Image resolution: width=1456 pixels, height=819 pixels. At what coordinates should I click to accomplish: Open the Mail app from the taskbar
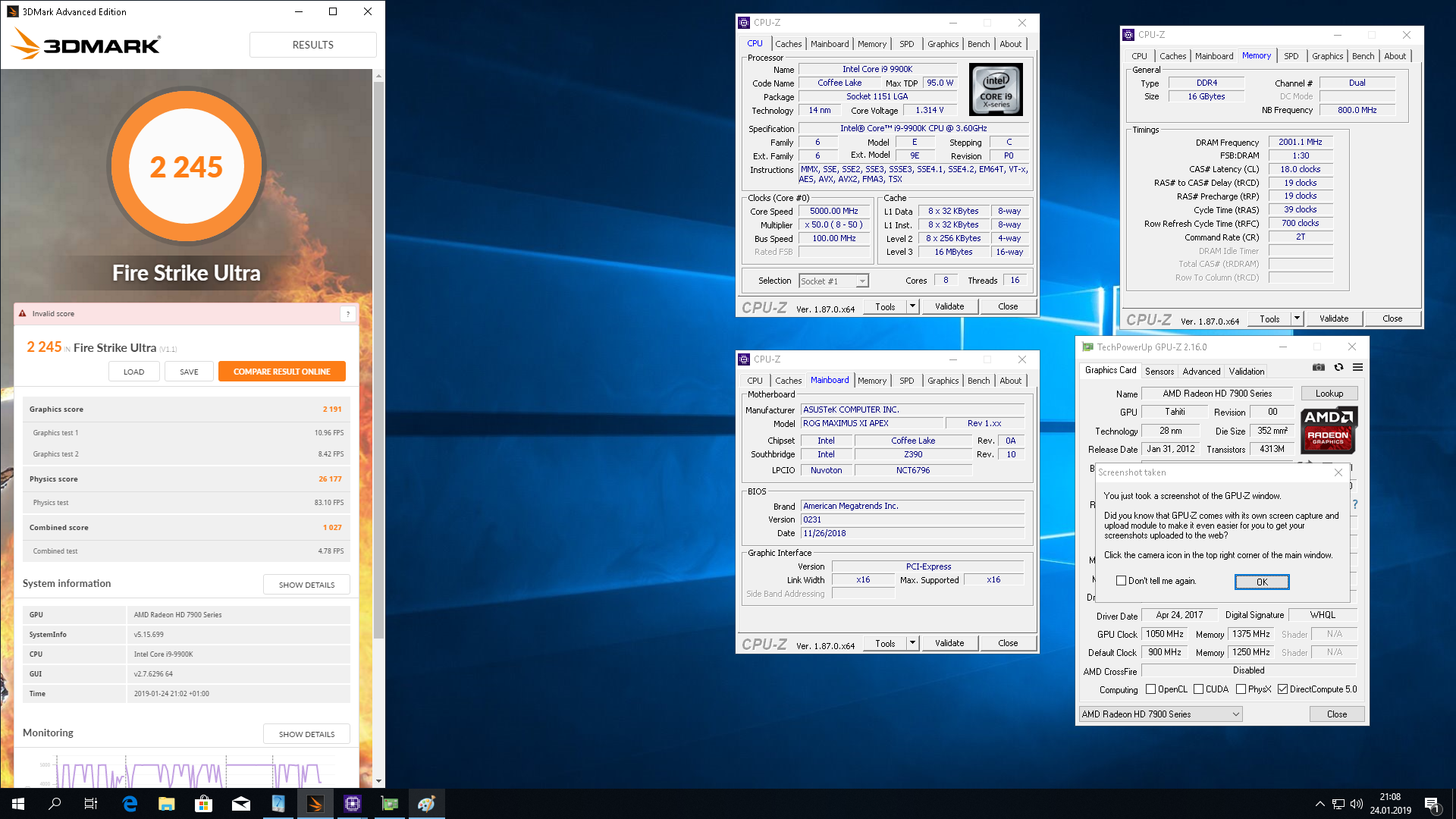[241, 804]
